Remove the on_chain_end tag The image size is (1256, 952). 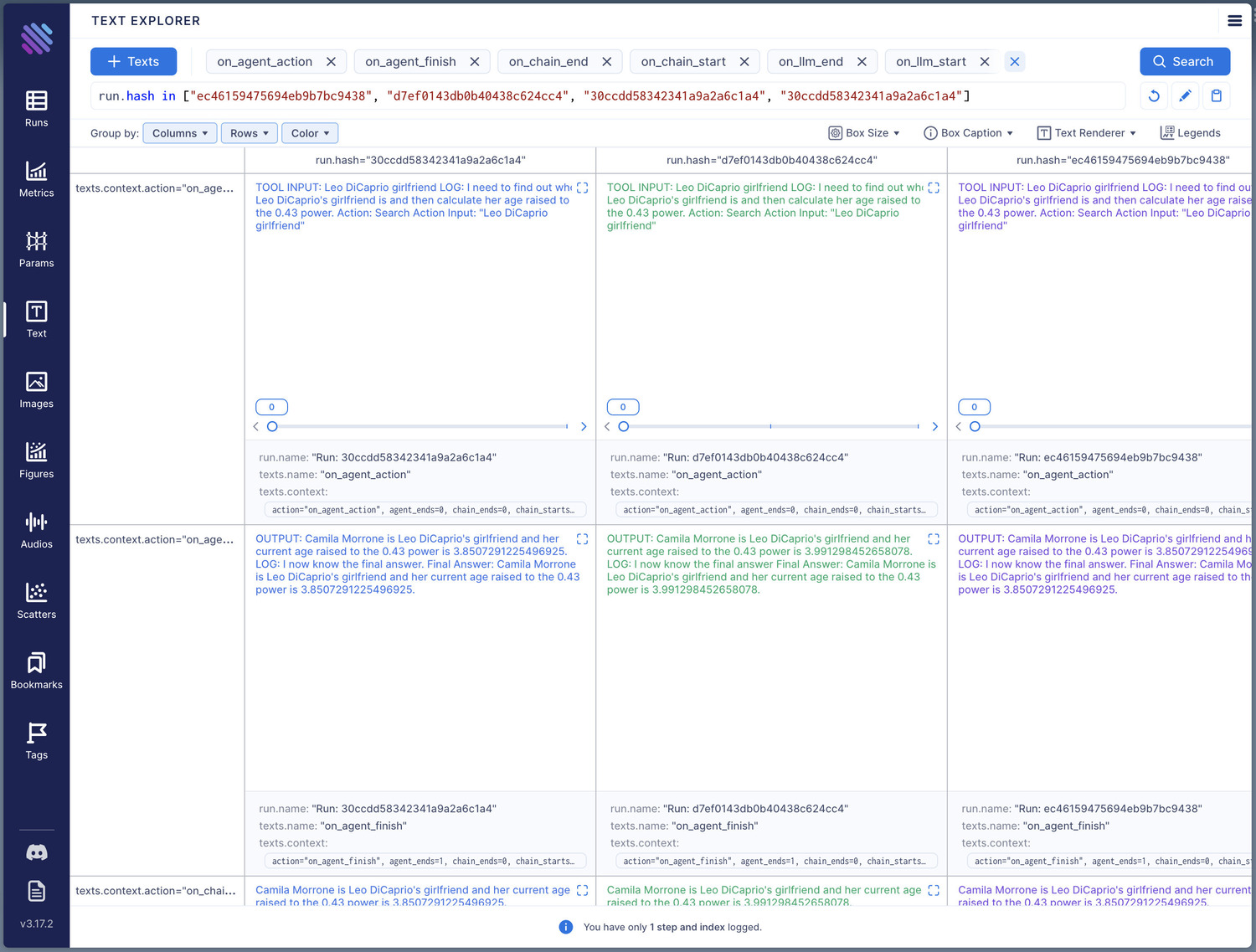pos(607,62)
